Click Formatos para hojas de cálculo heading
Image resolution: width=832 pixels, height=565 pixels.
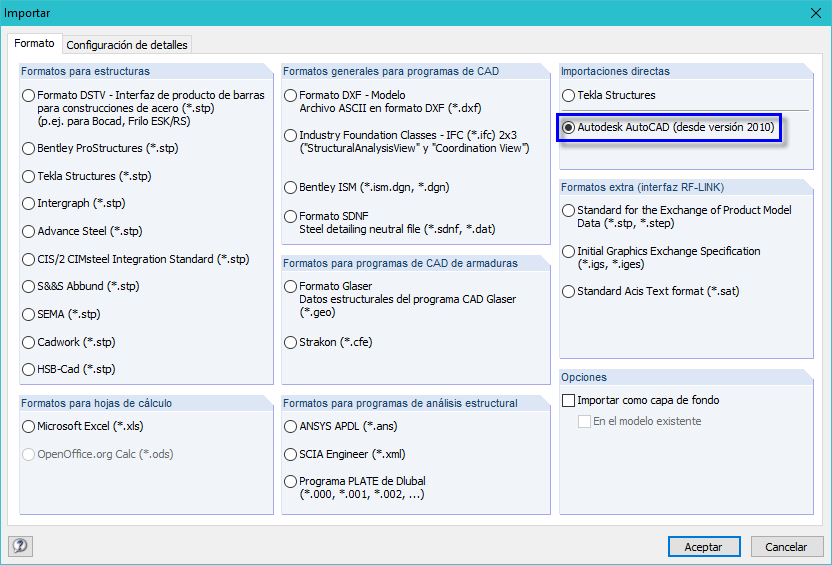(96, 403)
